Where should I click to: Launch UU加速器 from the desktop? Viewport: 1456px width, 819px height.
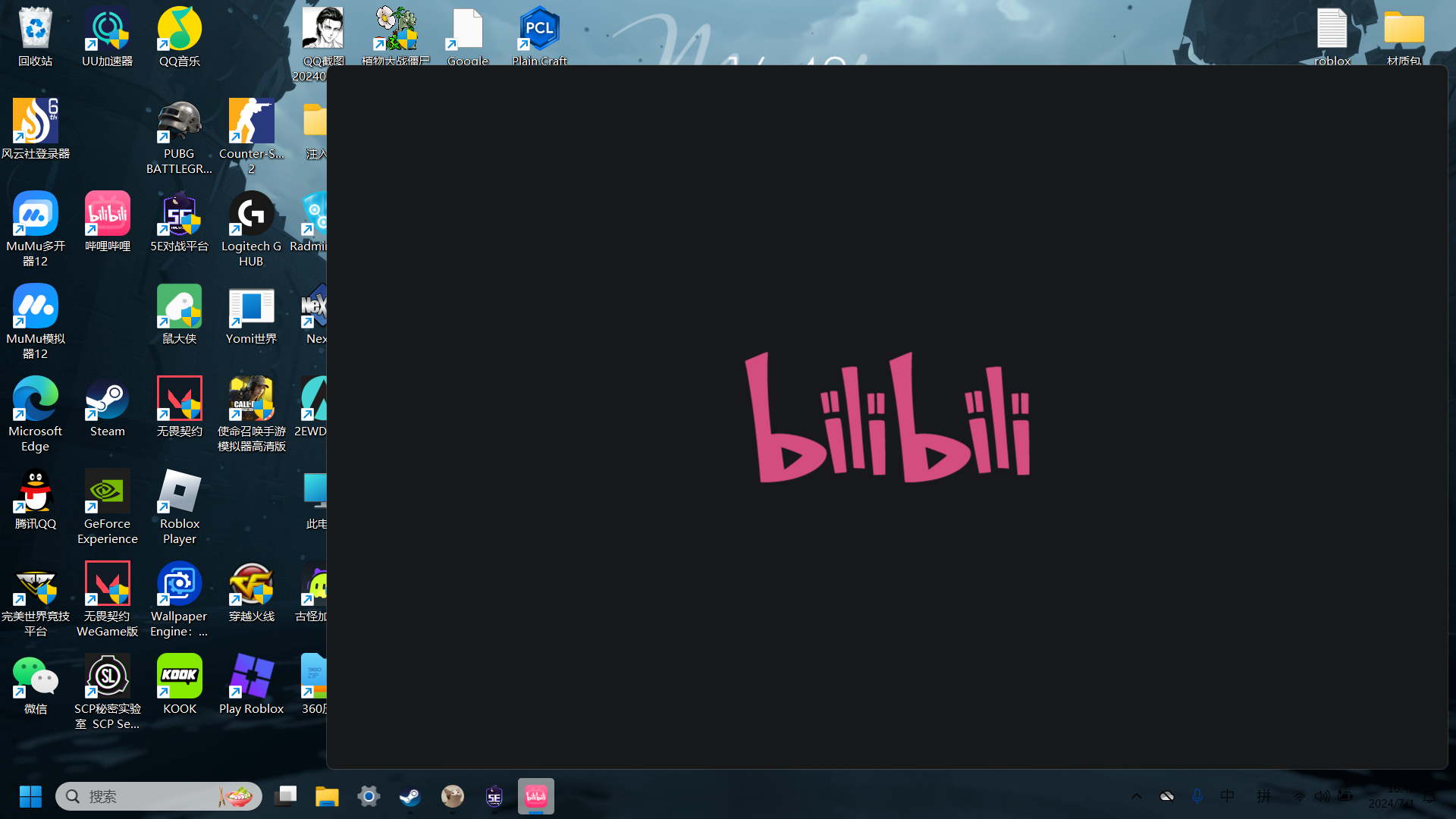107,36
